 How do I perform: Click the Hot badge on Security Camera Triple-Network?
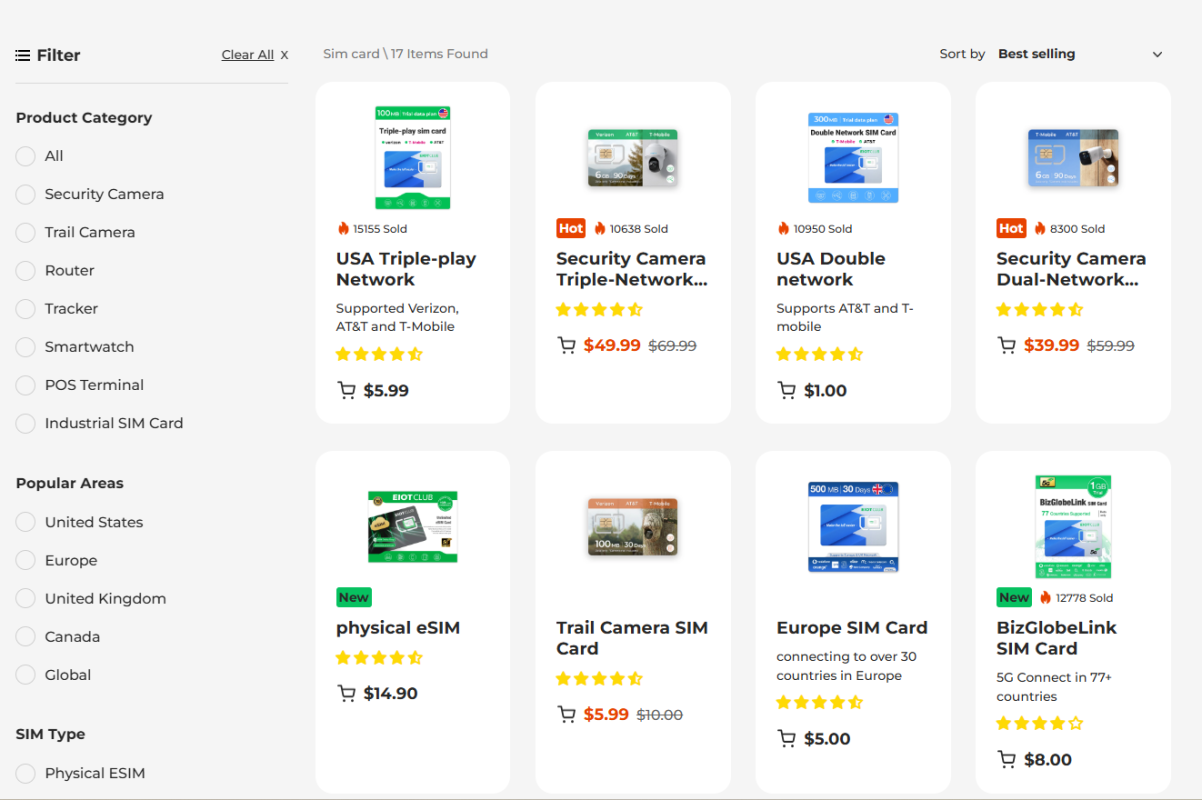571,228
